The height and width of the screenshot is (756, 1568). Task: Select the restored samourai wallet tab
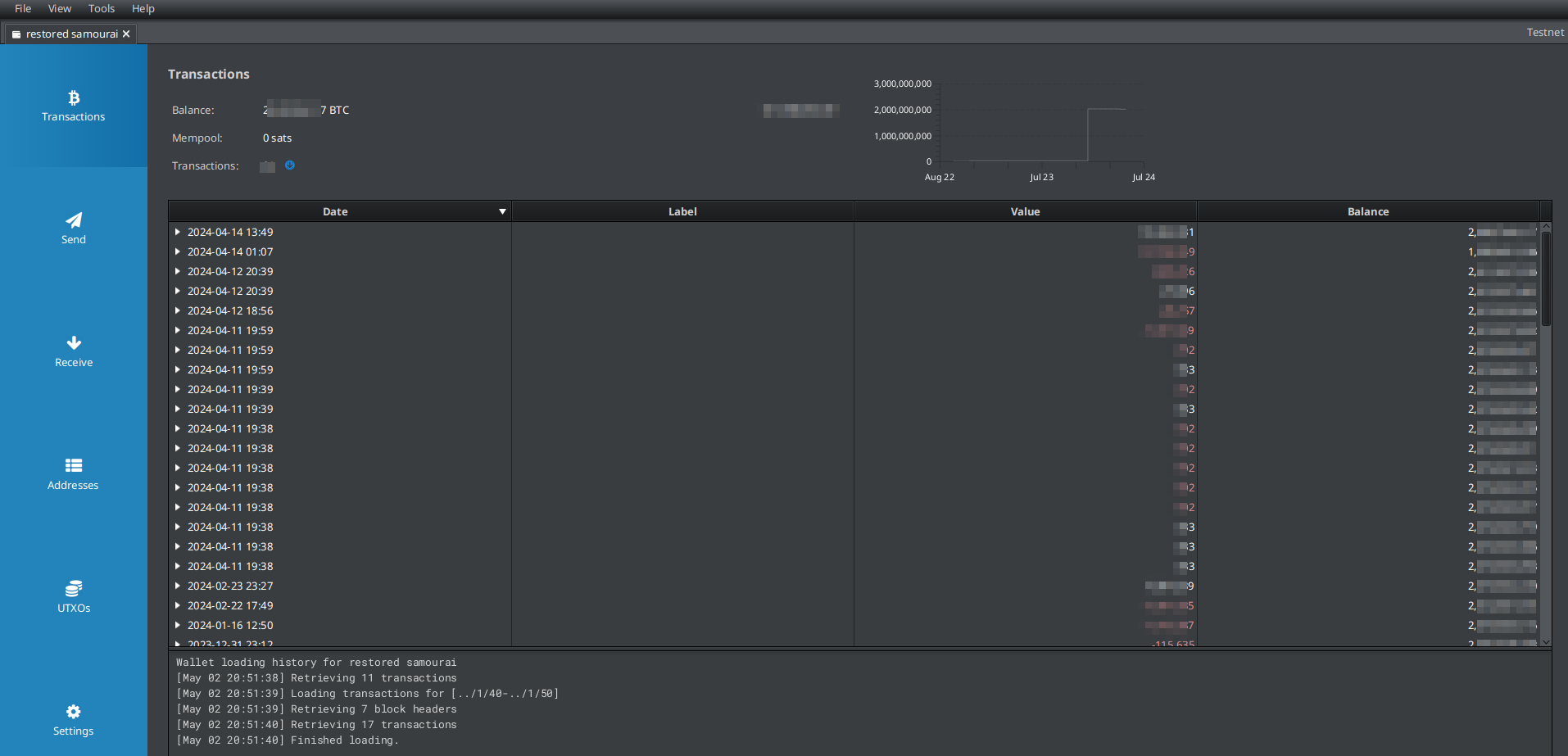pyautogui.click(x=71, y=34)
